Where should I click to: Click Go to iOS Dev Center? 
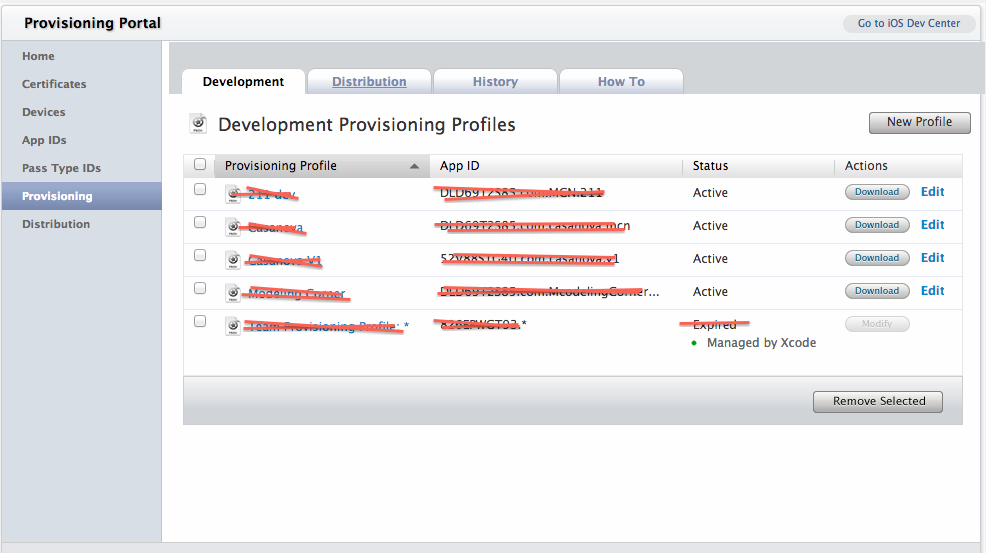coord(909,23)
